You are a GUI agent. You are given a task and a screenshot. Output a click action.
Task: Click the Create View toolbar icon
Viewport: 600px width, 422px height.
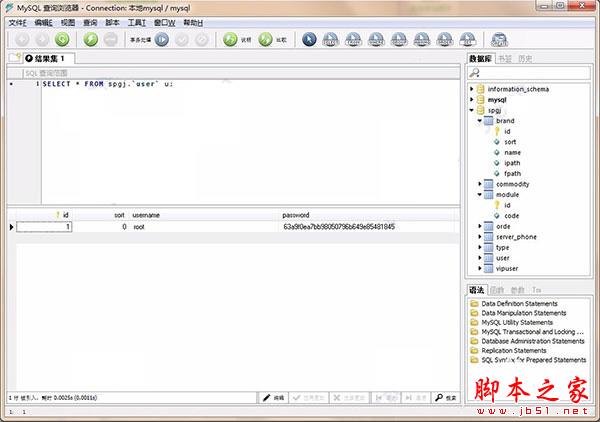point(499,39)
